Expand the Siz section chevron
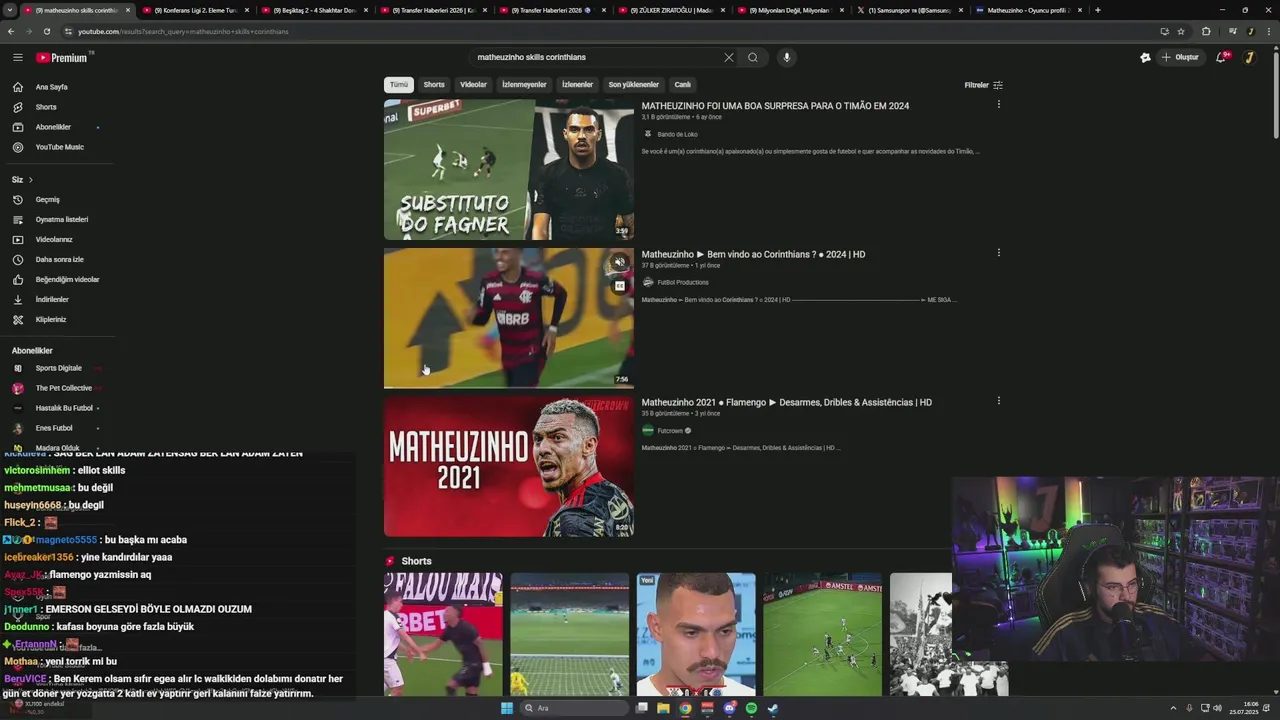The image size is (1280, 720). [x=31, y=180]
